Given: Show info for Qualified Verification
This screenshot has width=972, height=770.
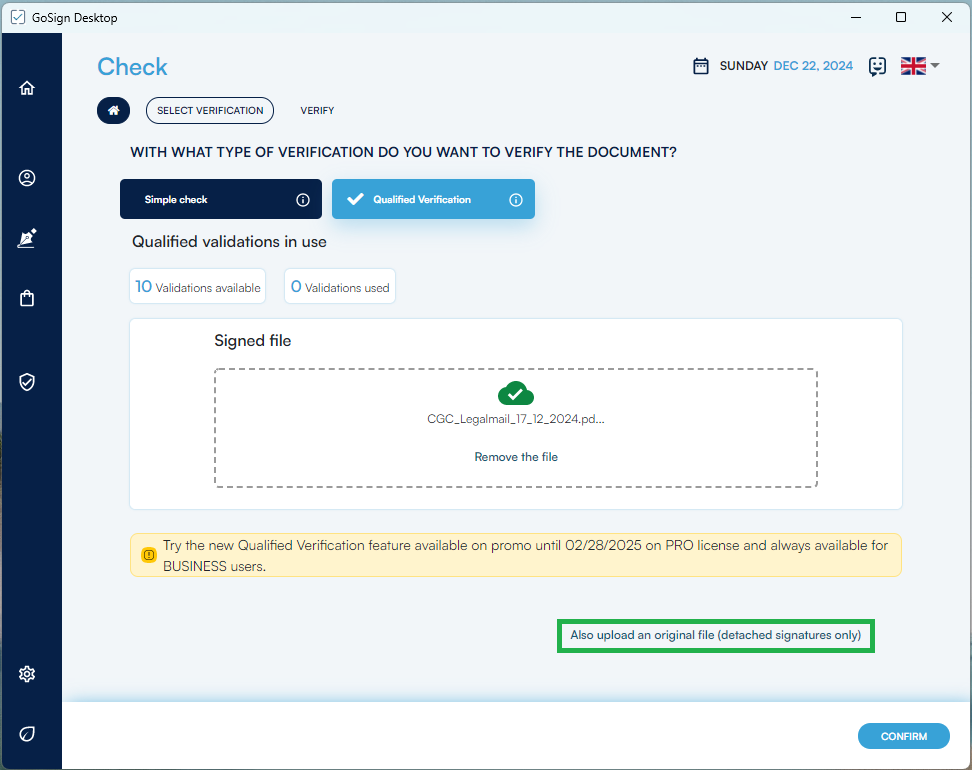Looking at the screenshot, I should [x=516, y=200].
